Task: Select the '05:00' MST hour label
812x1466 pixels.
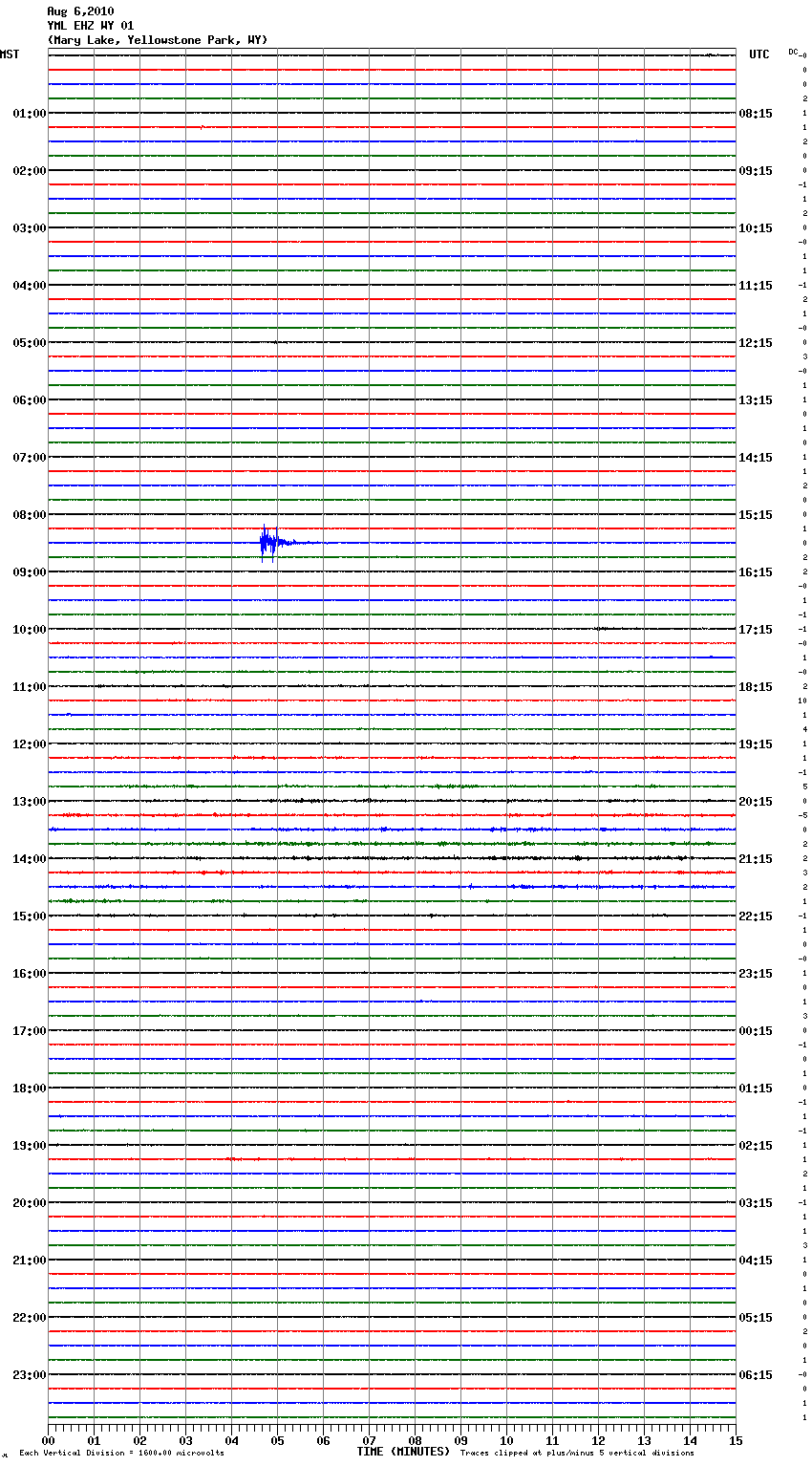Action: tap(30, 343)
